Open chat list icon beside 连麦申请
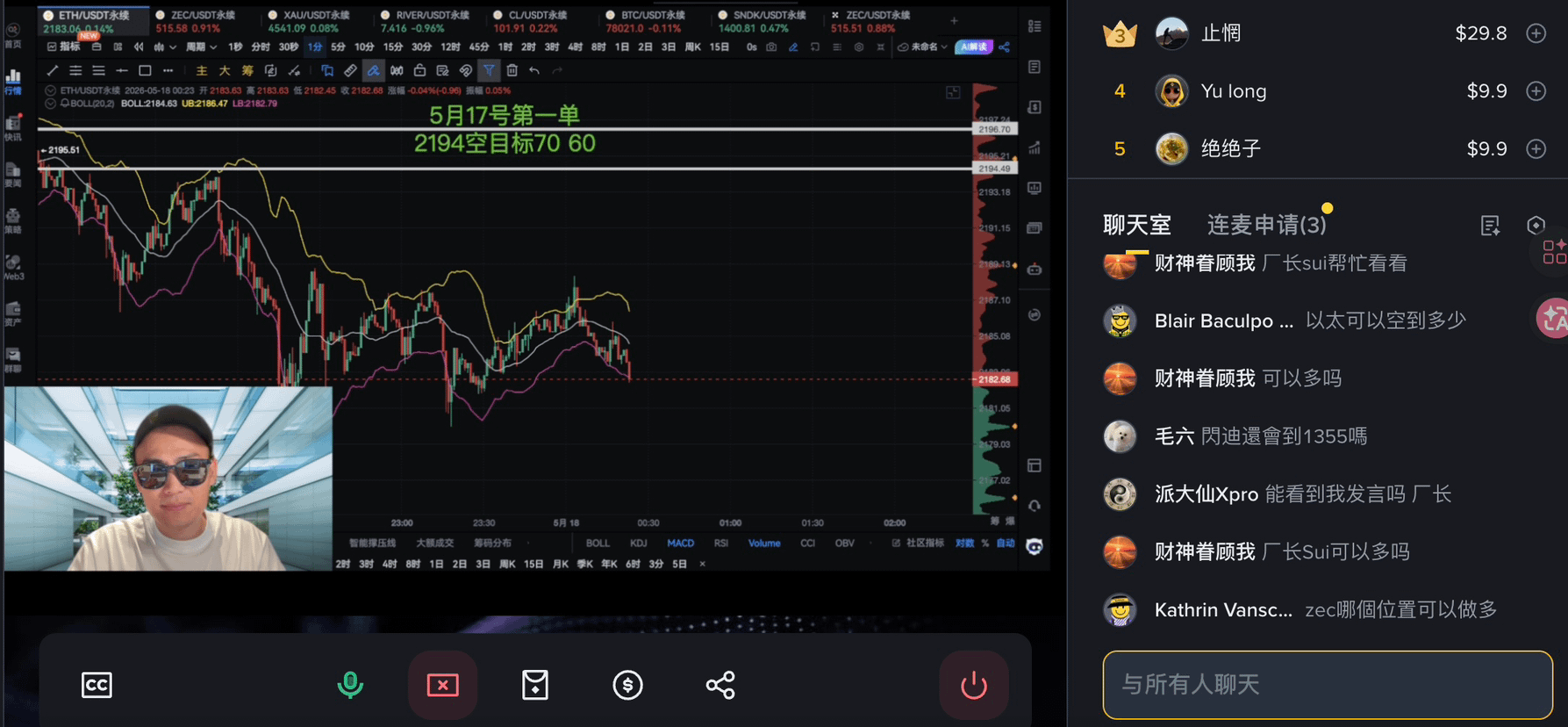This screenshot has width=1568, height=727. click(x=1490, y=226)
